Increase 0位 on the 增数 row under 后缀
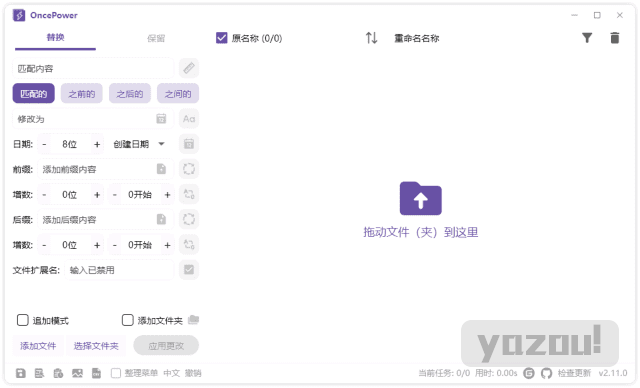This screenshot has height=388, width=640. (x=97, y=245)
